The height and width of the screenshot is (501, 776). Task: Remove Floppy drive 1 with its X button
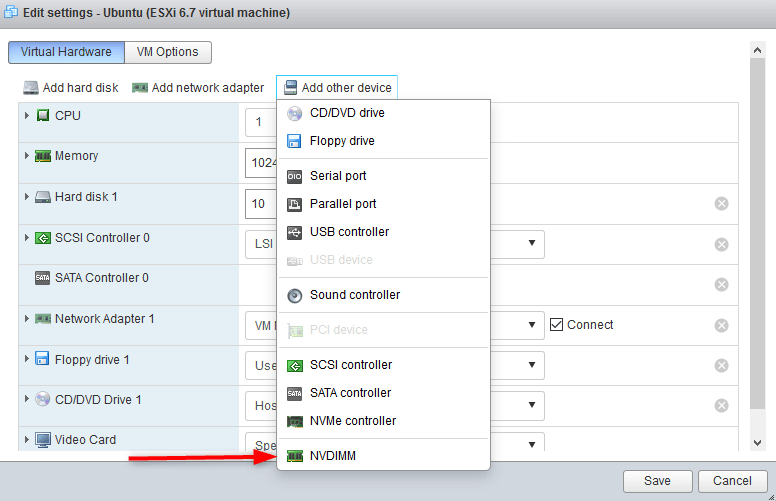pos(722,366)
